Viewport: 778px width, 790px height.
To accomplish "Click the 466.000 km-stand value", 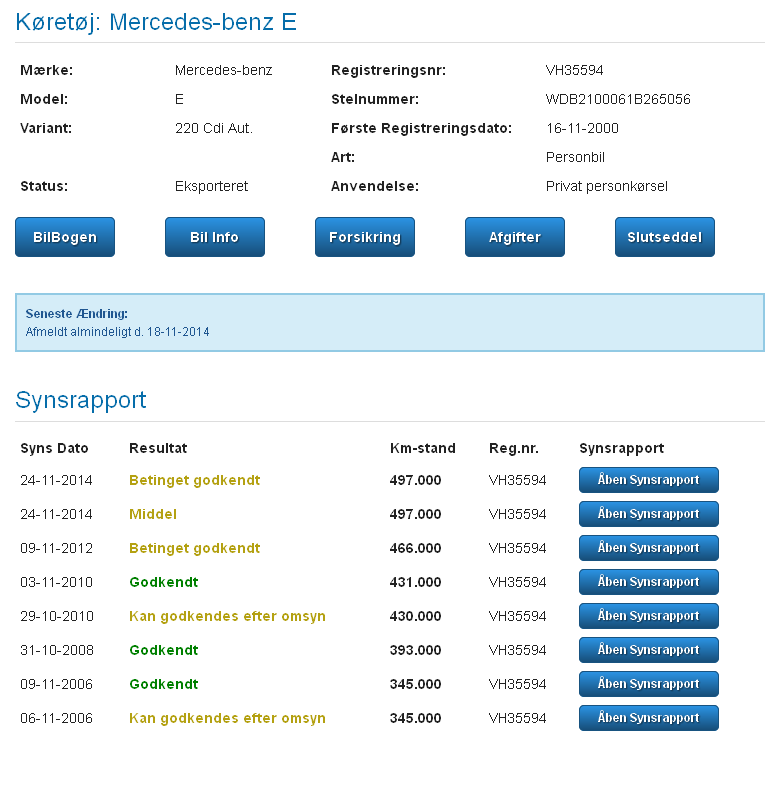I will [415, 548].
